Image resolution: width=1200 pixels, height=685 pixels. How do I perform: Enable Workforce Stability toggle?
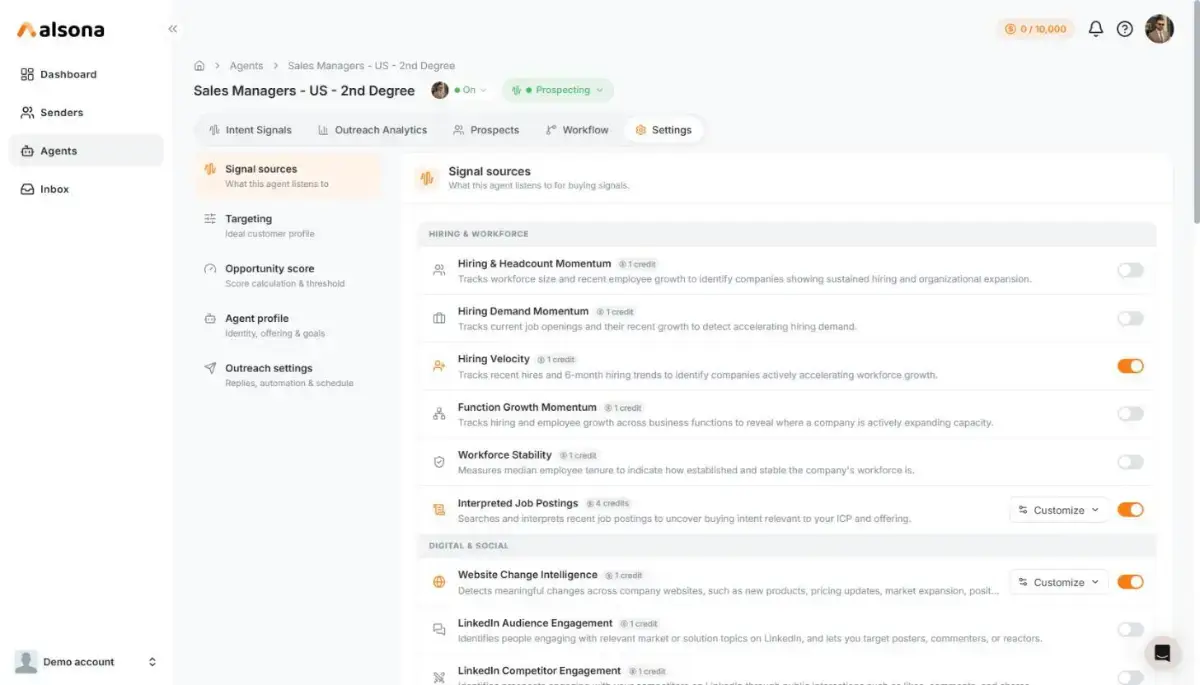pos(1130,462)
